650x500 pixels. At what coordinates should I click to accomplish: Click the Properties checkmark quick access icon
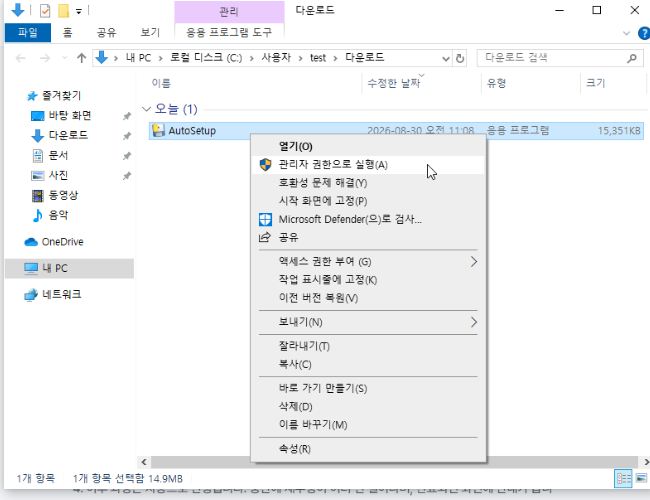point(45,11)
